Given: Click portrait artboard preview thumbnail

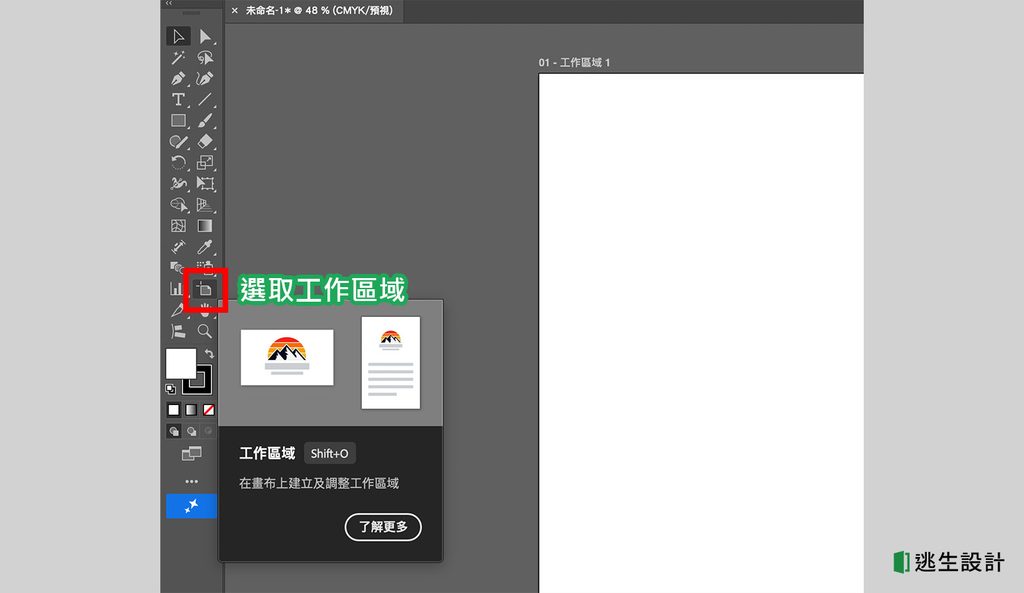Looking at the screenshot, I should click(x=391, y=362).
